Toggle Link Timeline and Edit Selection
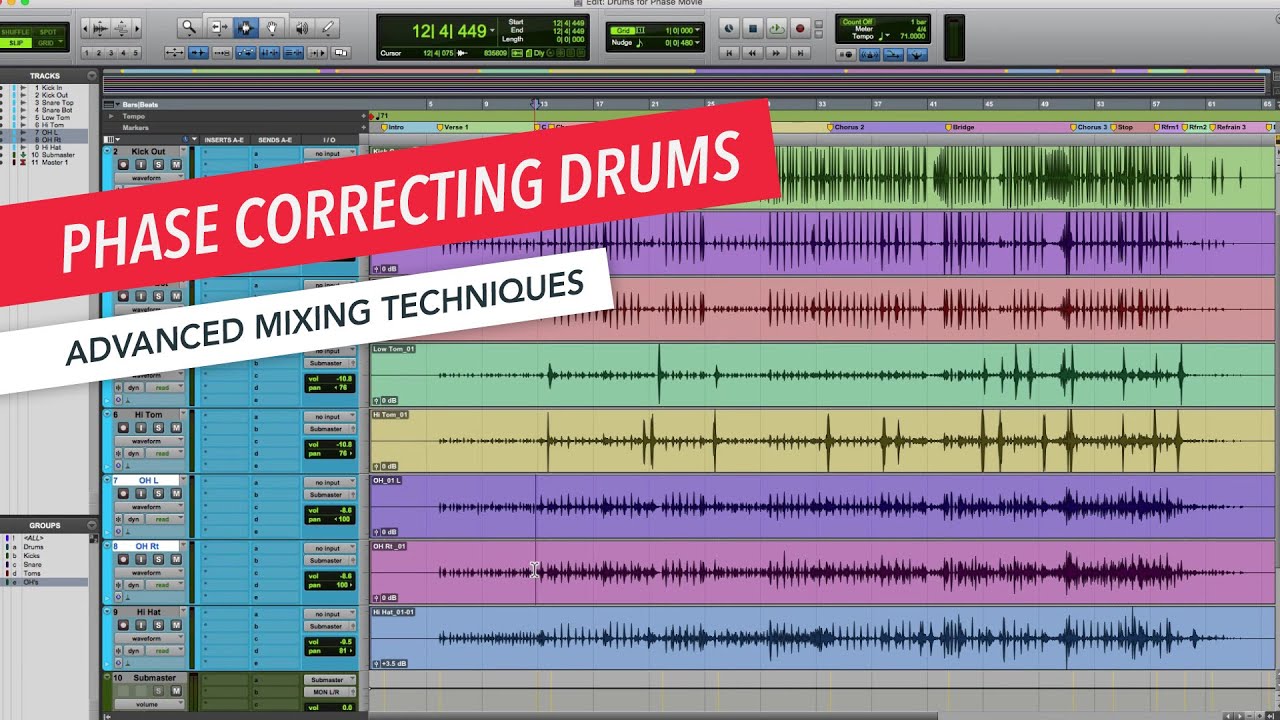The width and height of the screenshot is (1280, 720). tap(270, 52)
